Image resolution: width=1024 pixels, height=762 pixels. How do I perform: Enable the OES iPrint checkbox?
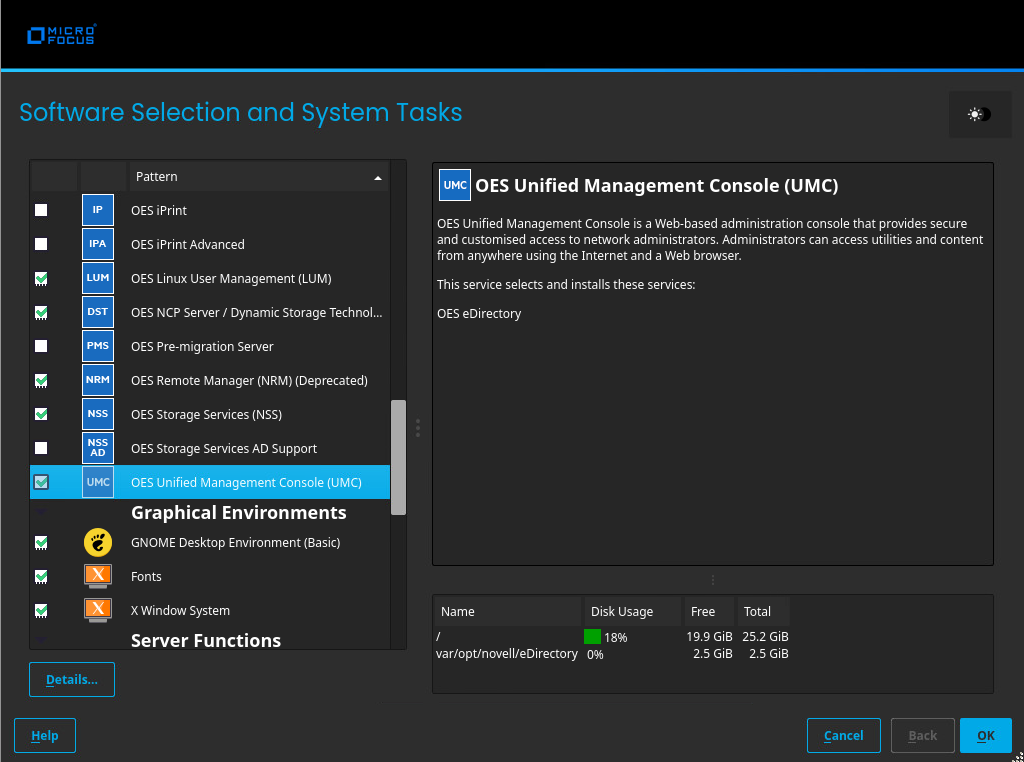tap(41, 210)
